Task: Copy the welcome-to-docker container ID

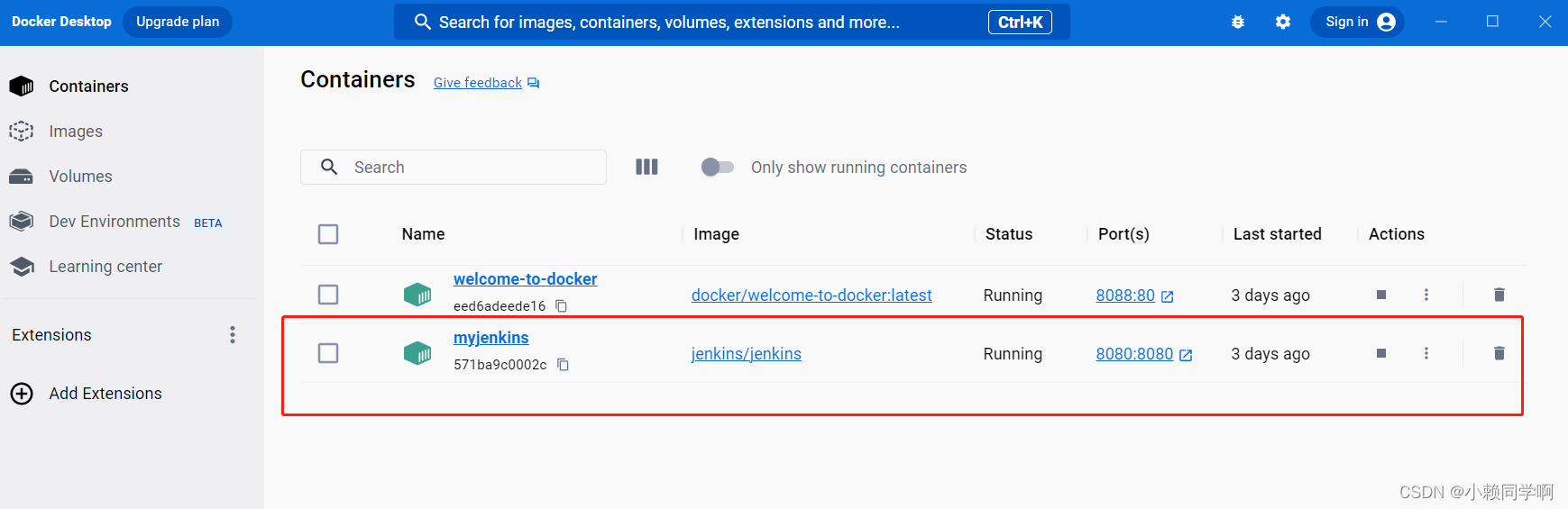Action: 561,306
